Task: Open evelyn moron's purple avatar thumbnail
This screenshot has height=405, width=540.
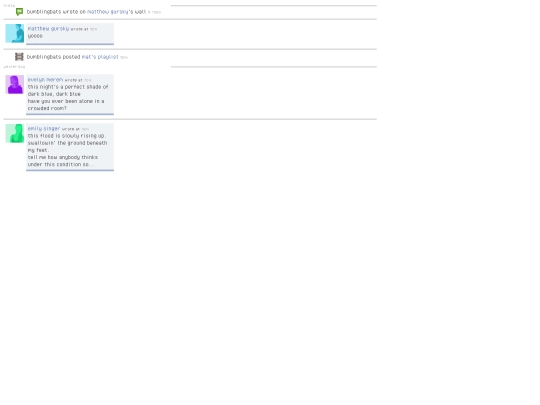Action: 15,84
